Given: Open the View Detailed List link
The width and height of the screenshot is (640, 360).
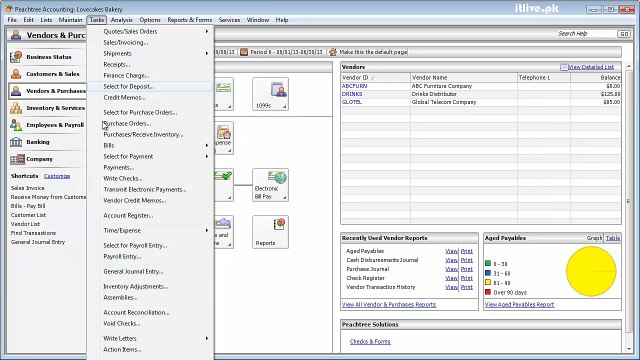Looking at the screenshot, I should [591, 67].
